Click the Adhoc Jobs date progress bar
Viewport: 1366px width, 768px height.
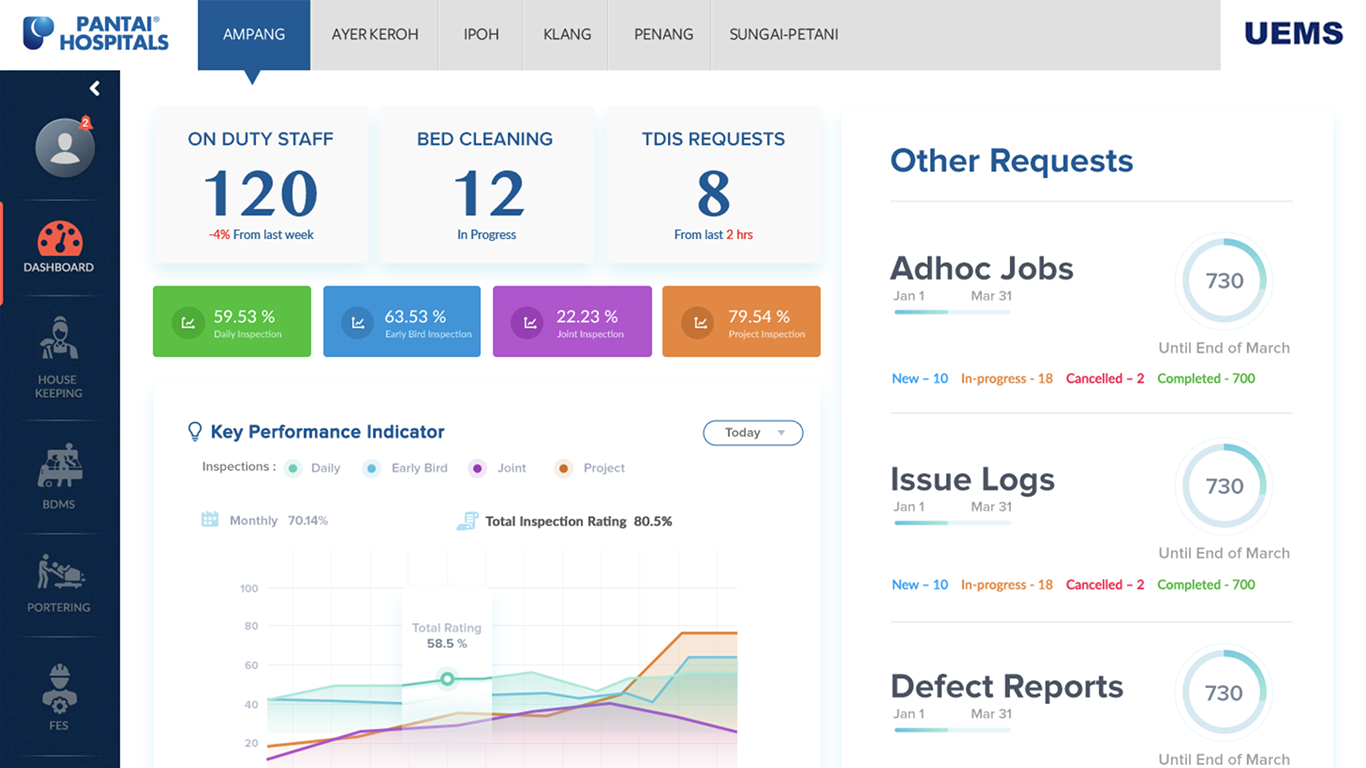(951, 312)
